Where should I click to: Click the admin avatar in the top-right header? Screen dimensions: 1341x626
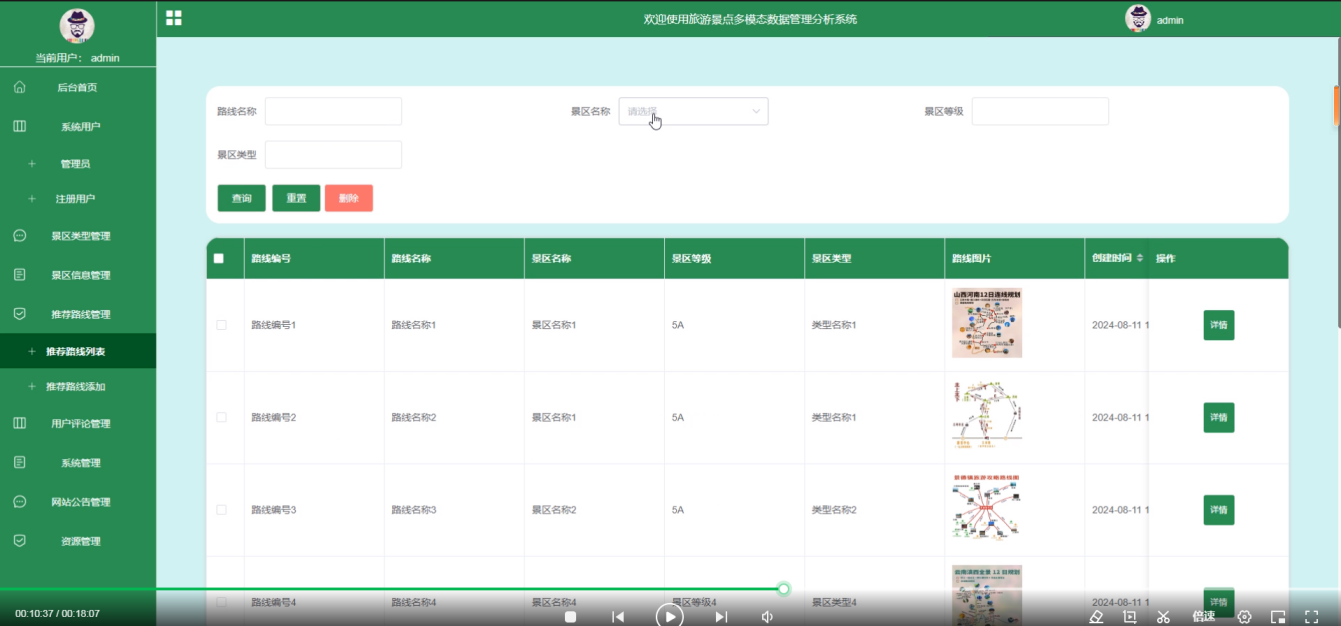tap(1138, 18)
